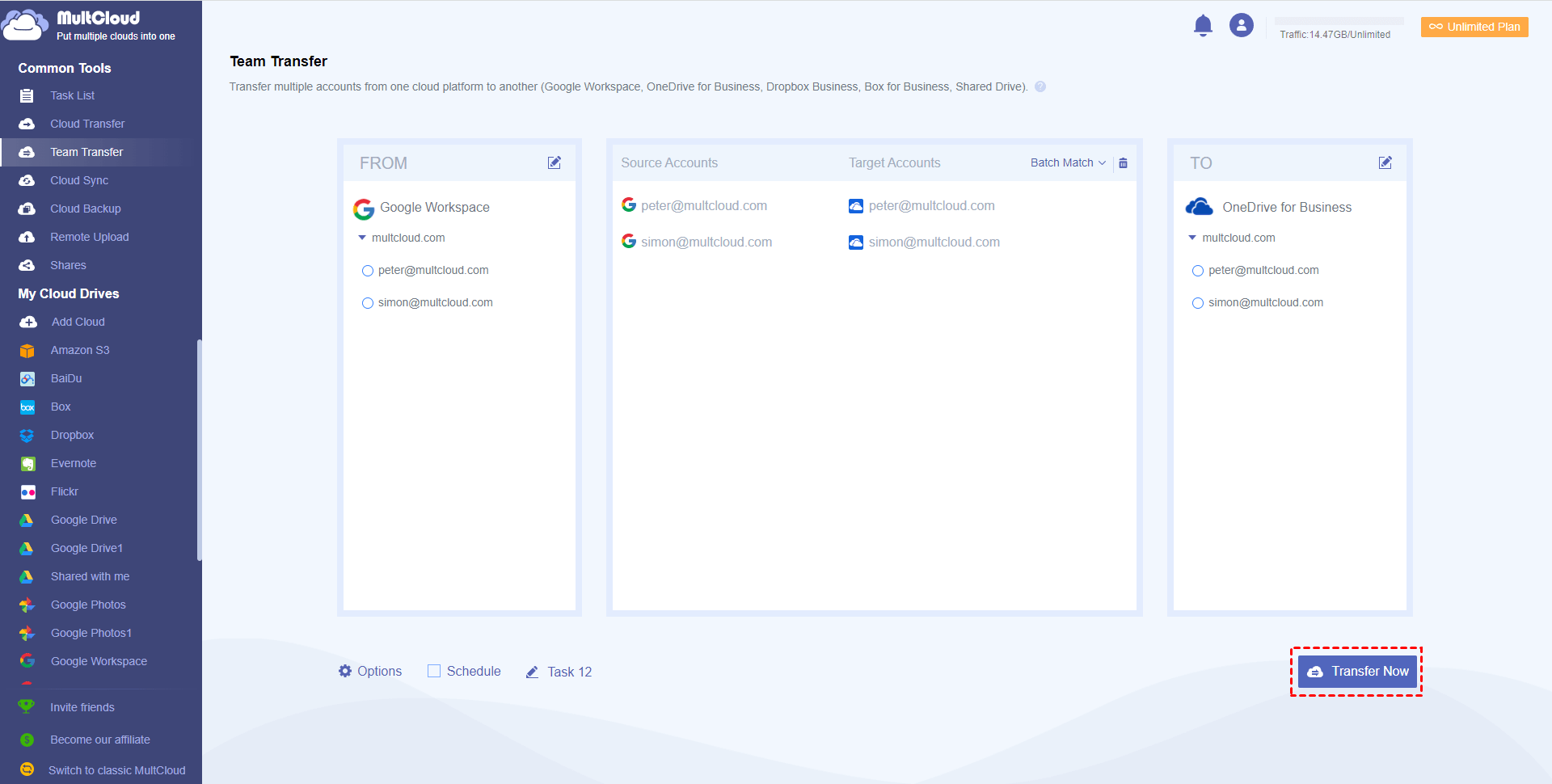Collapse multcloud.com domain in FROM panel

(362, 238)
